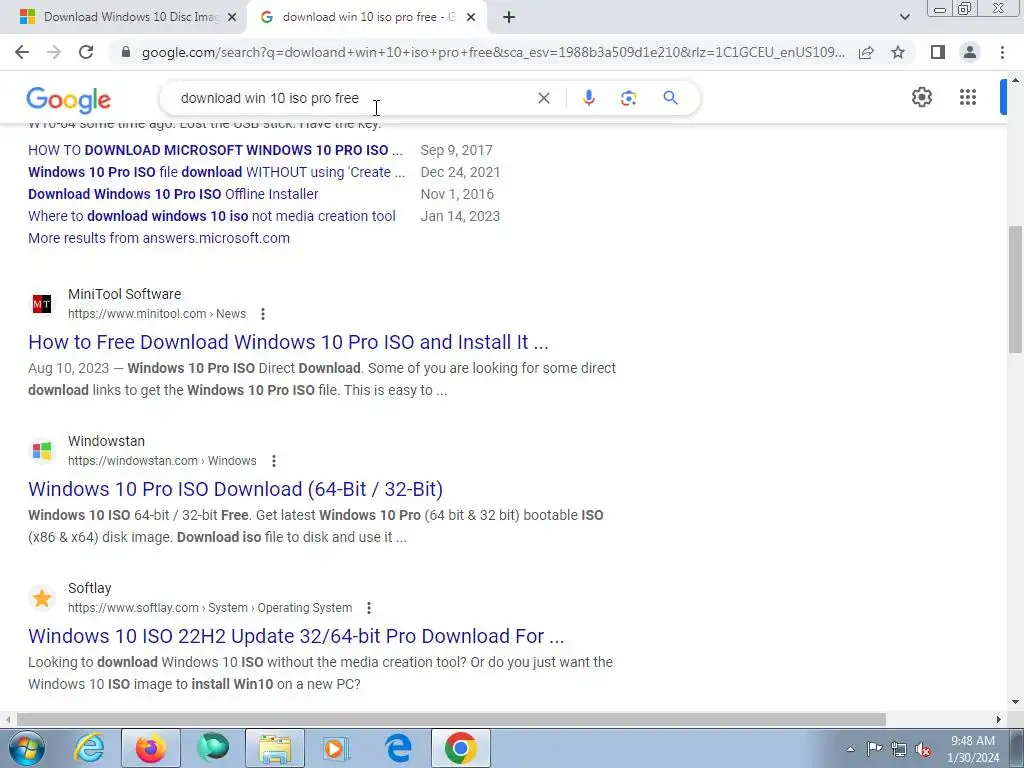Click the Jan 14, 2023 date text
Image resolution: width=1024 pixels, height=768 pixels.
pos(460,216)
